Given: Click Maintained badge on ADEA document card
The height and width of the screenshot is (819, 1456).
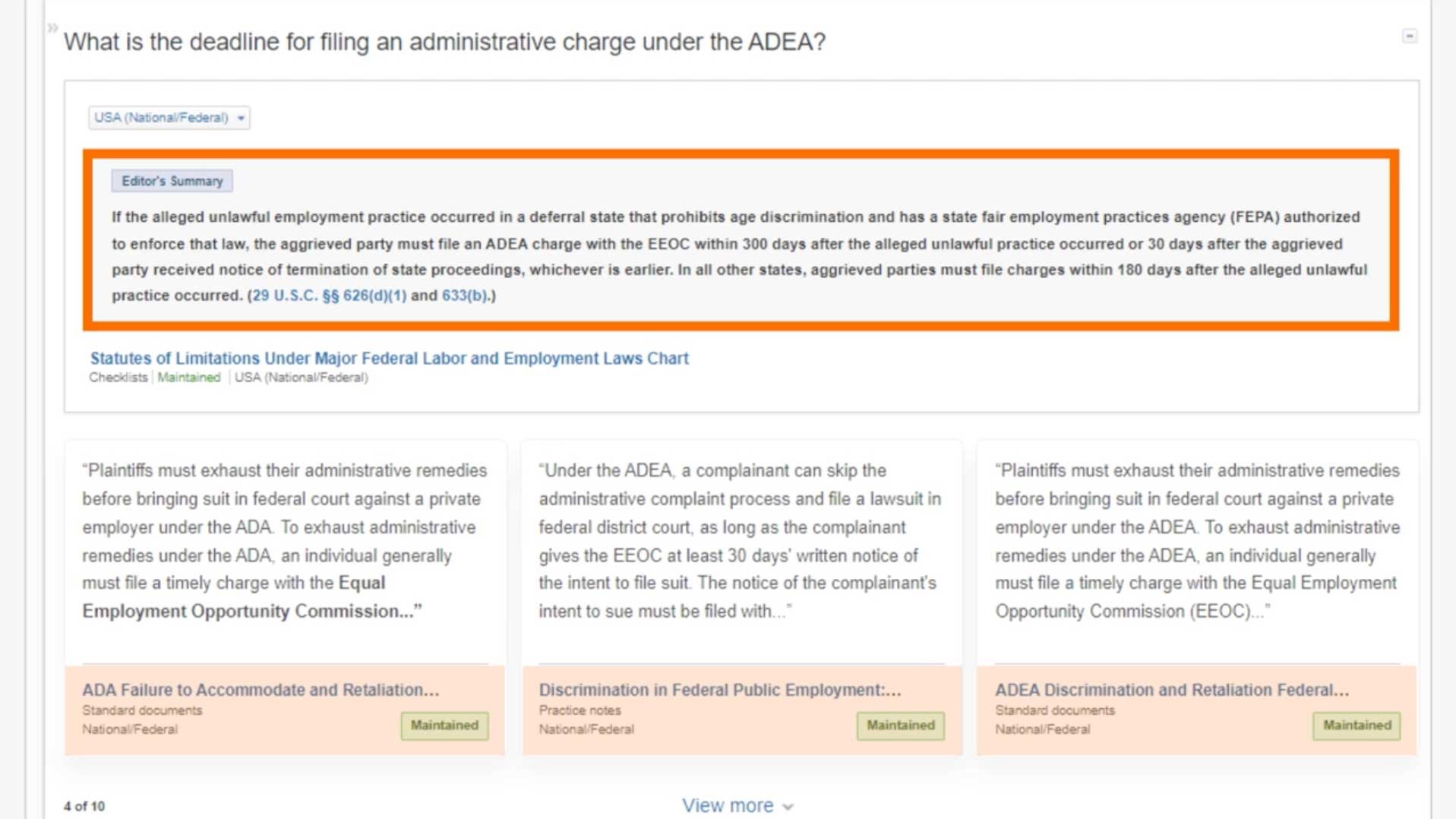Looking at the screenshot, I should [x=1357, y=726].
